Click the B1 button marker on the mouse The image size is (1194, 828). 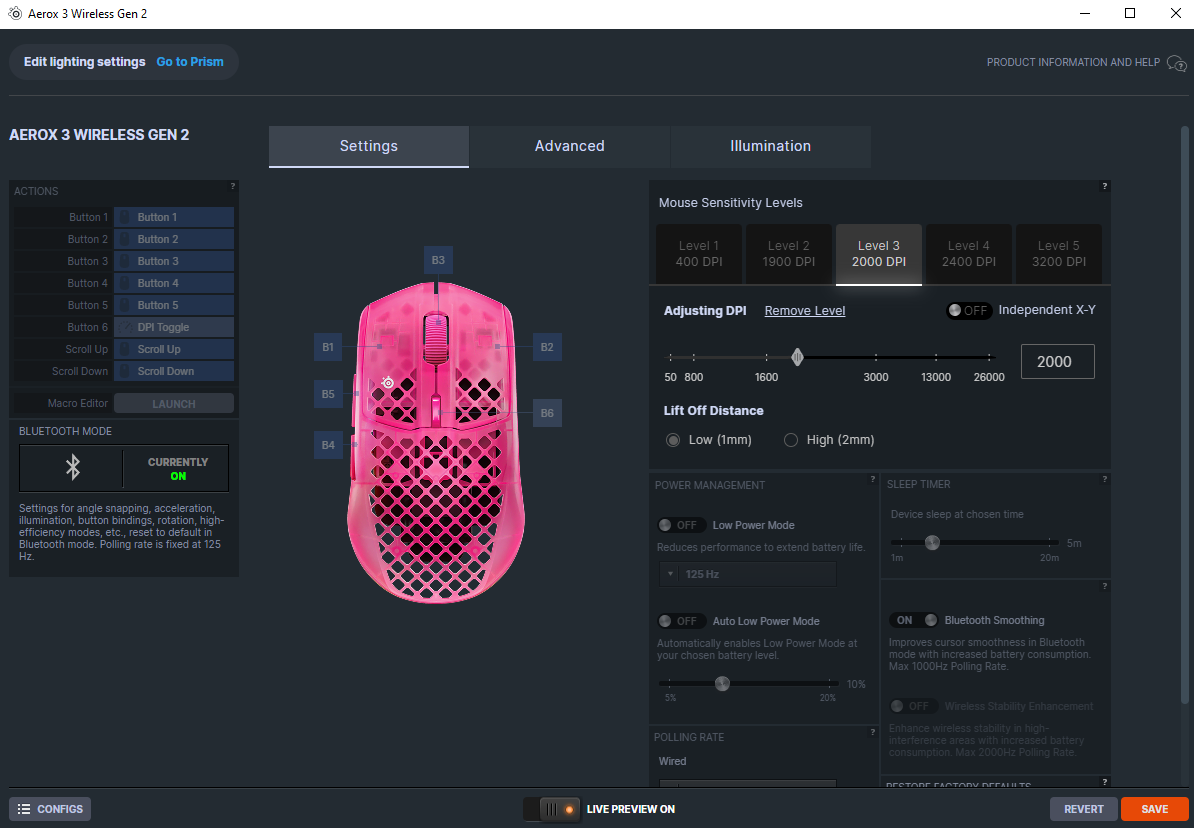(x=327, y=347)
